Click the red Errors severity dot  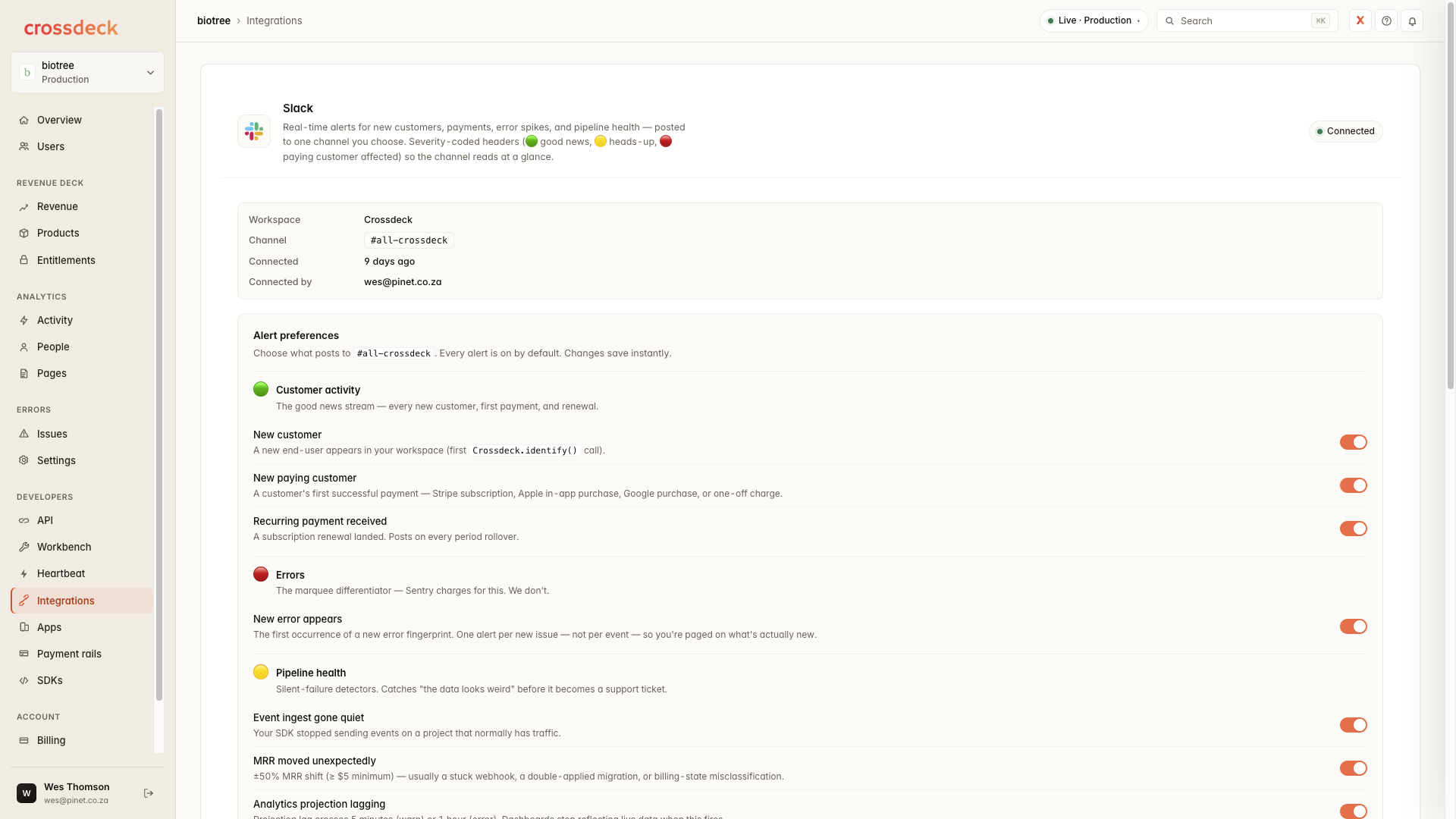click(261, 574)
